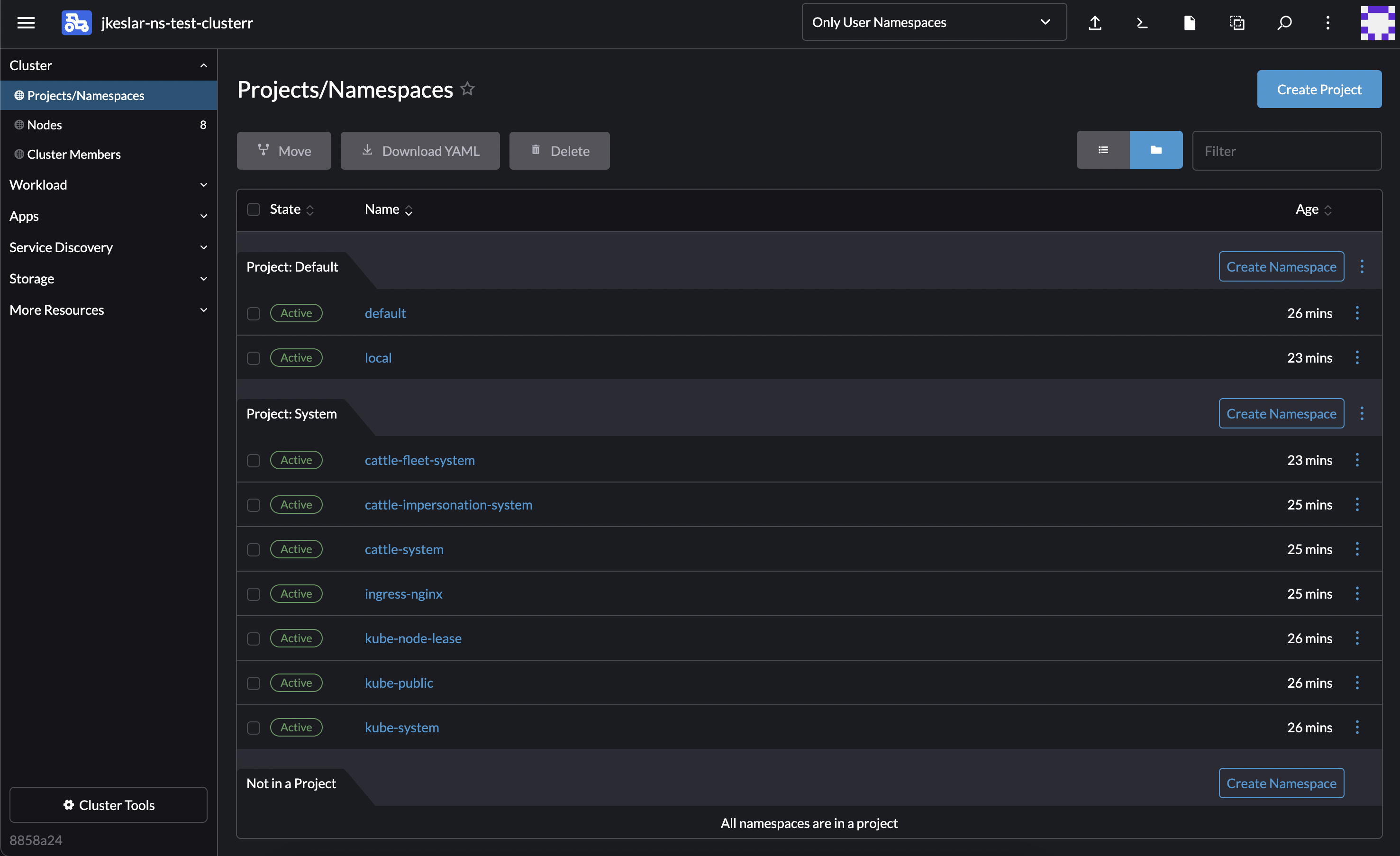This screenshot has width=1400, height=856.
Task: Open the Import YAML tool in header
Action: pyautogui.click(x=1095, y=23)
